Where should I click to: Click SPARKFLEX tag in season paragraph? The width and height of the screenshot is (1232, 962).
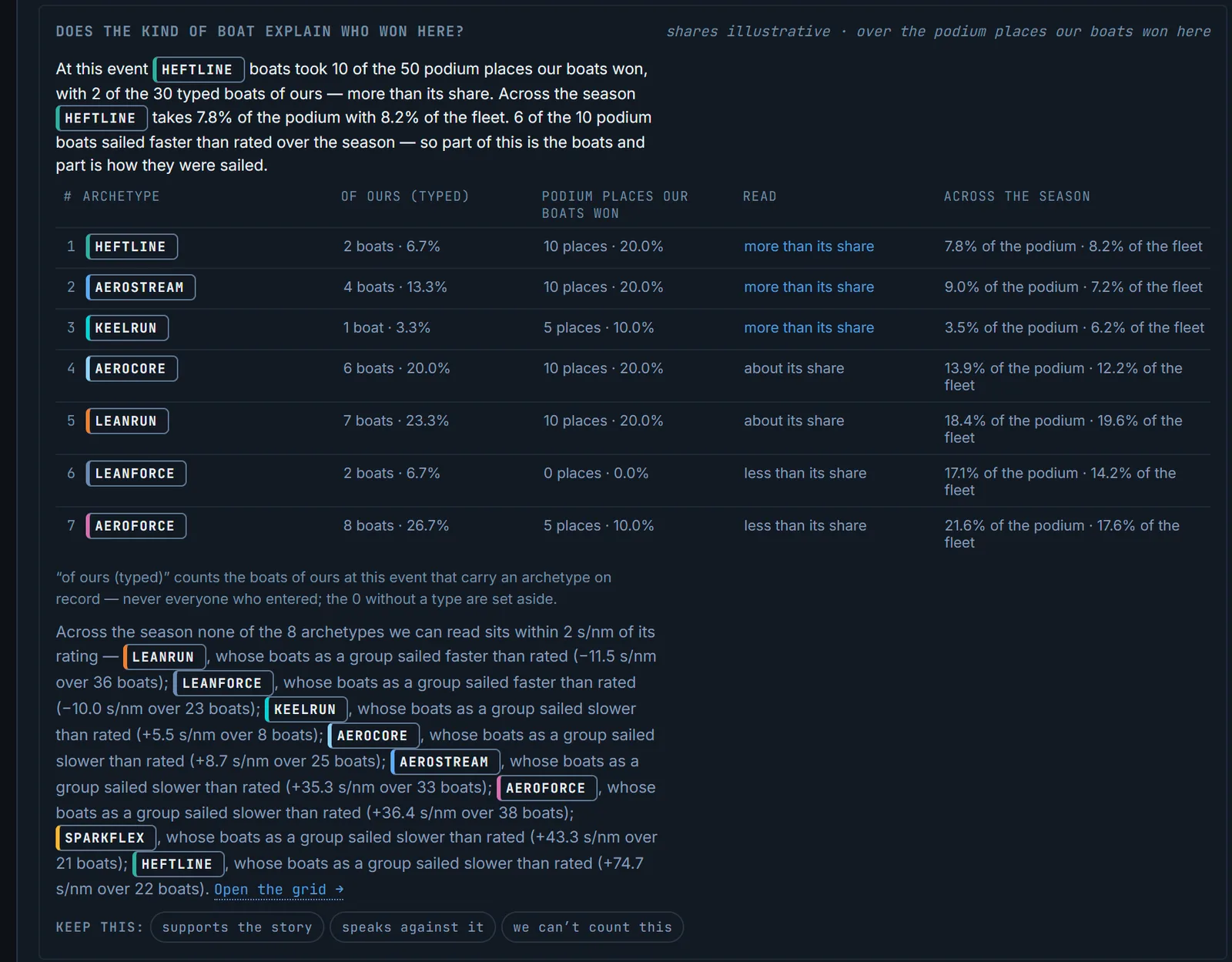[106, 838]
